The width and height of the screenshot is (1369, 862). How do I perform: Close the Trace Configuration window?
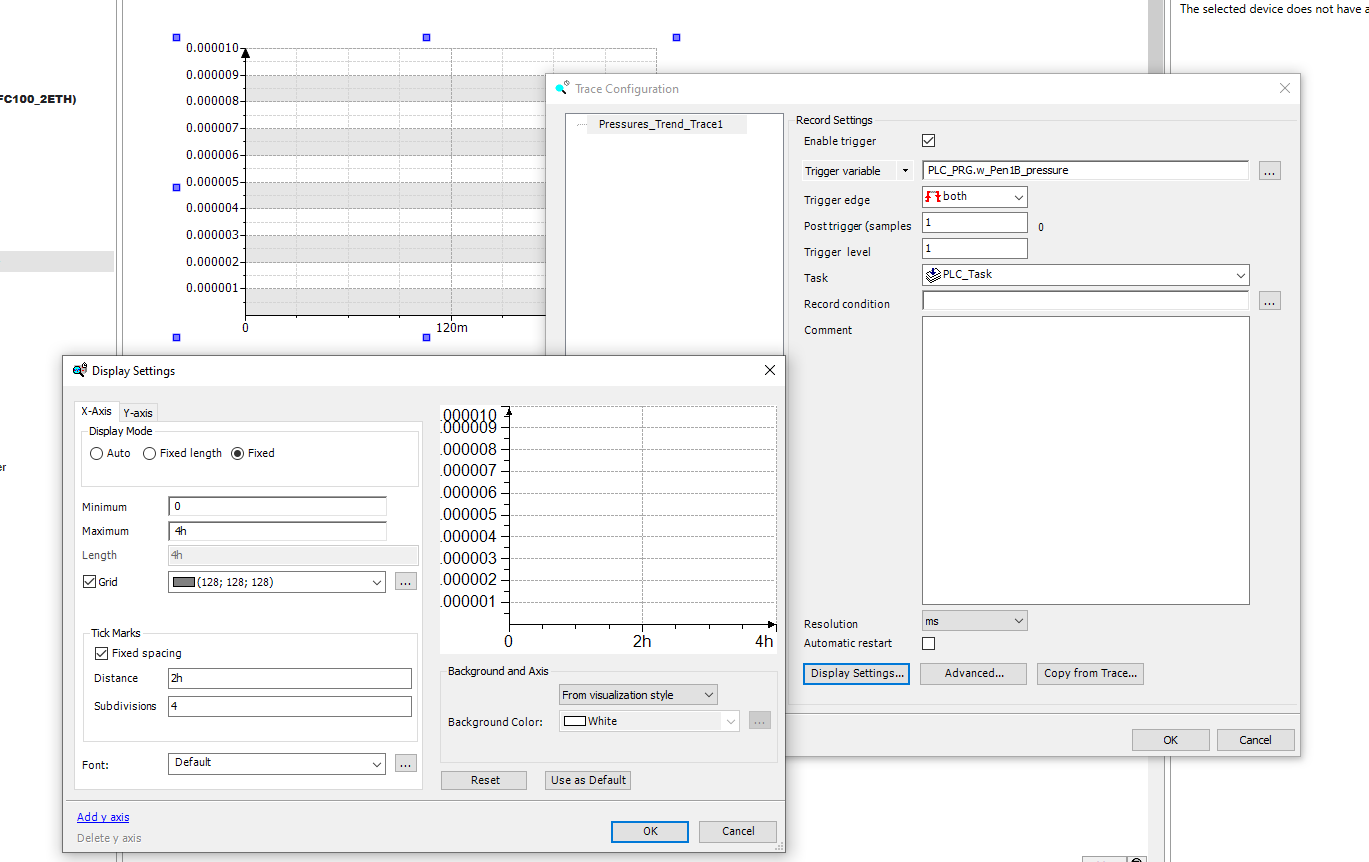[x=1285, y=88]
